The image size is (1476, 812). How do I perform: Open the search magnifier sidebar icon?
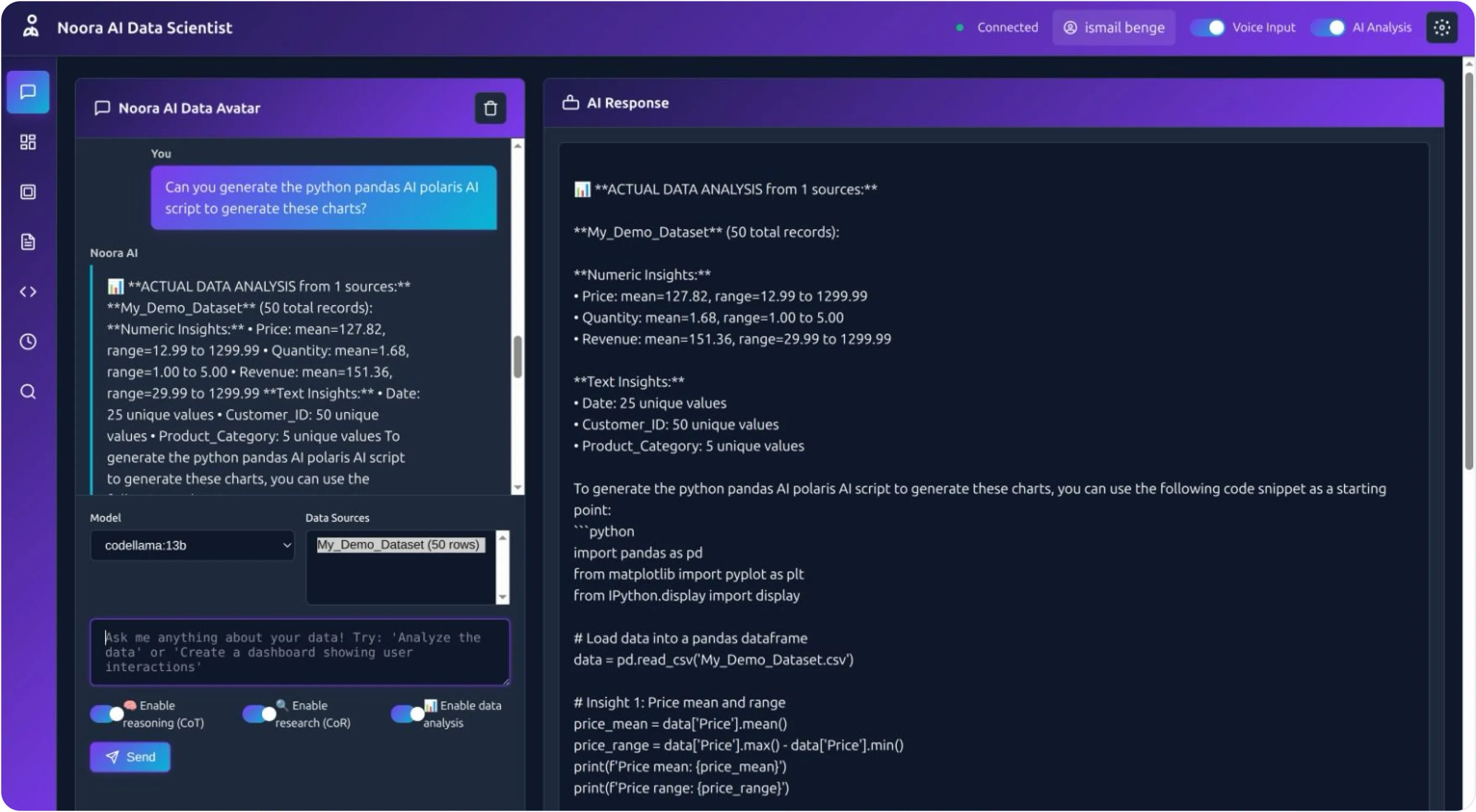[28, 392]
